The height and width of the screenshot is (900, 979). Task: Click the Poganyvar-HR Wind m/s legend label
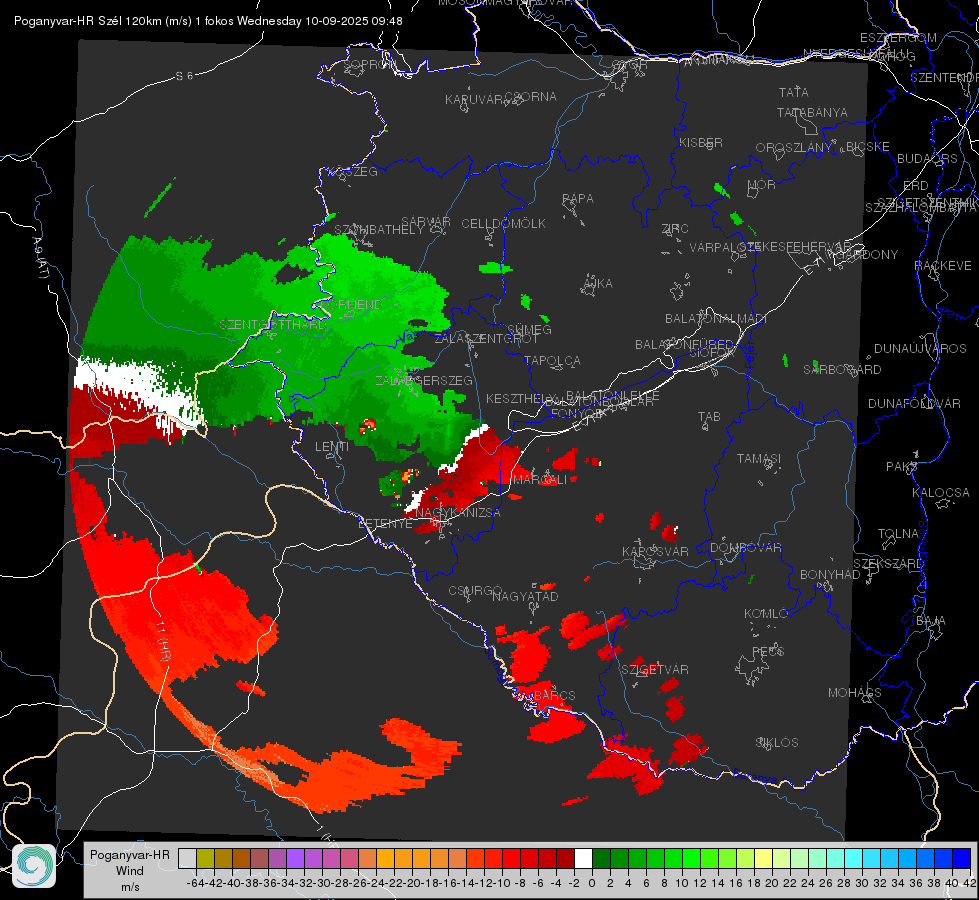pos(130,870)
